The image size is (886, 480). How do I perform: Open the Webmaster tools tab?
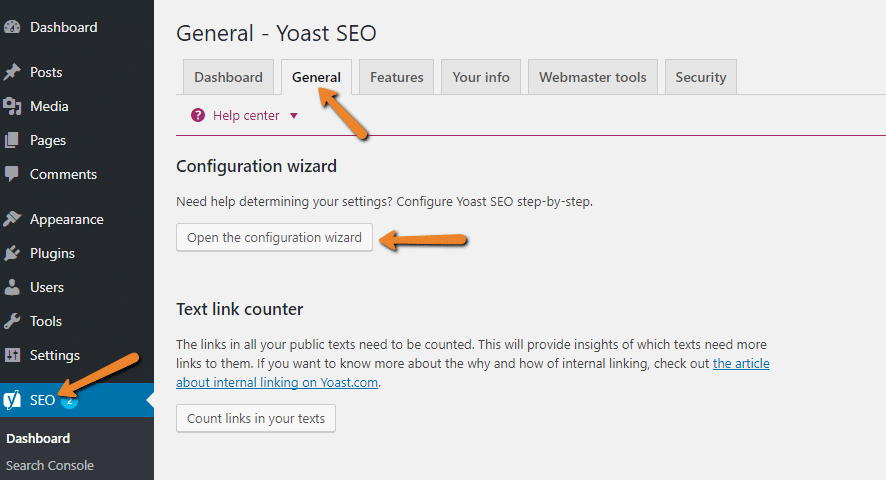[x=593, y=77]
